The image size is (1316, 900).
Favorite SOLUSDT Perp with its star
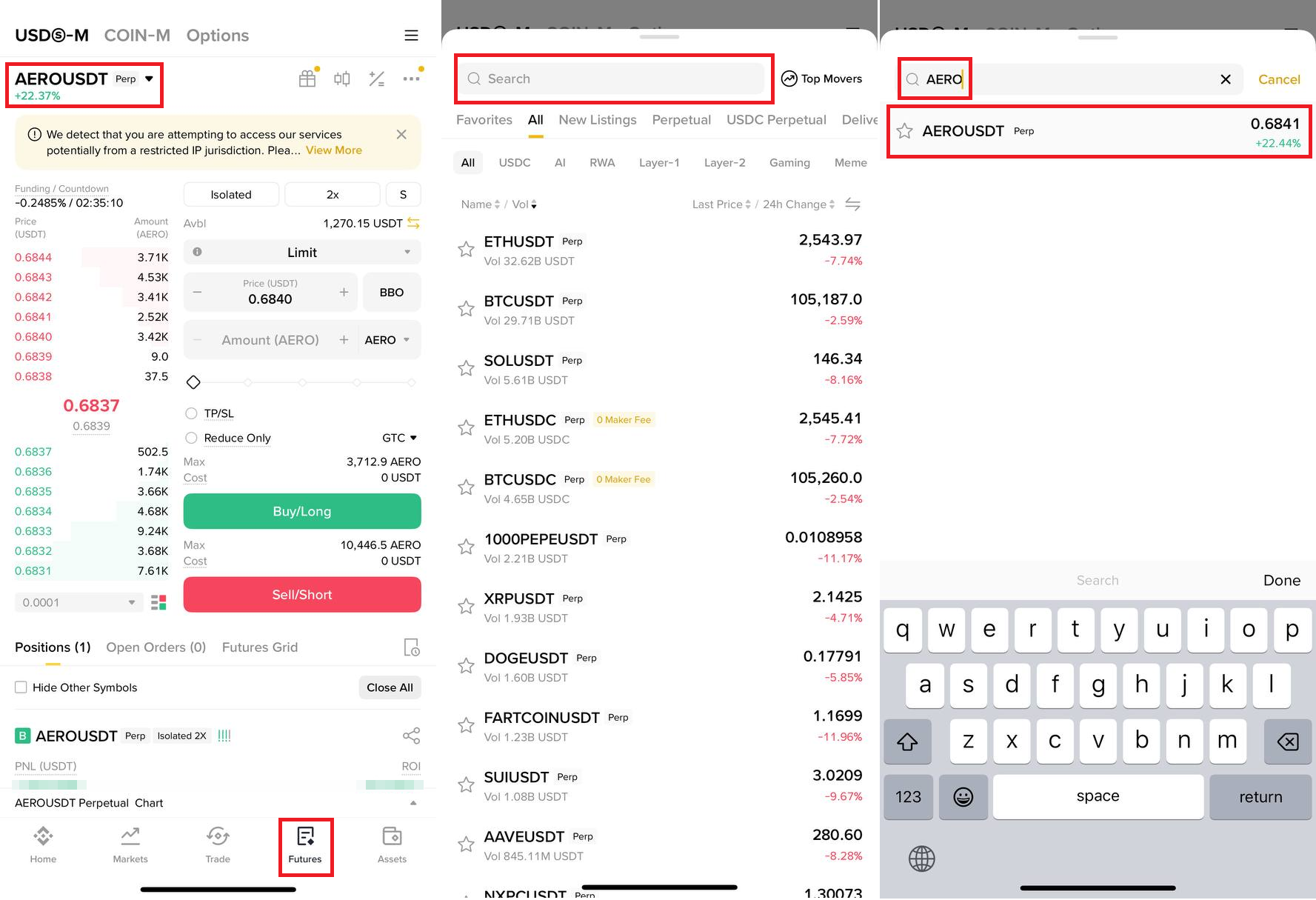coord(466,368)
